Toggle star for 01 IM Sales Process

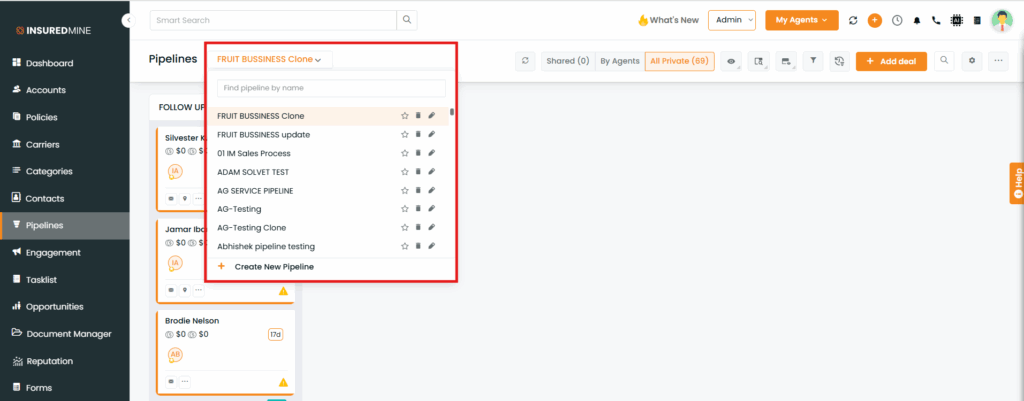(x=404, y=153)
